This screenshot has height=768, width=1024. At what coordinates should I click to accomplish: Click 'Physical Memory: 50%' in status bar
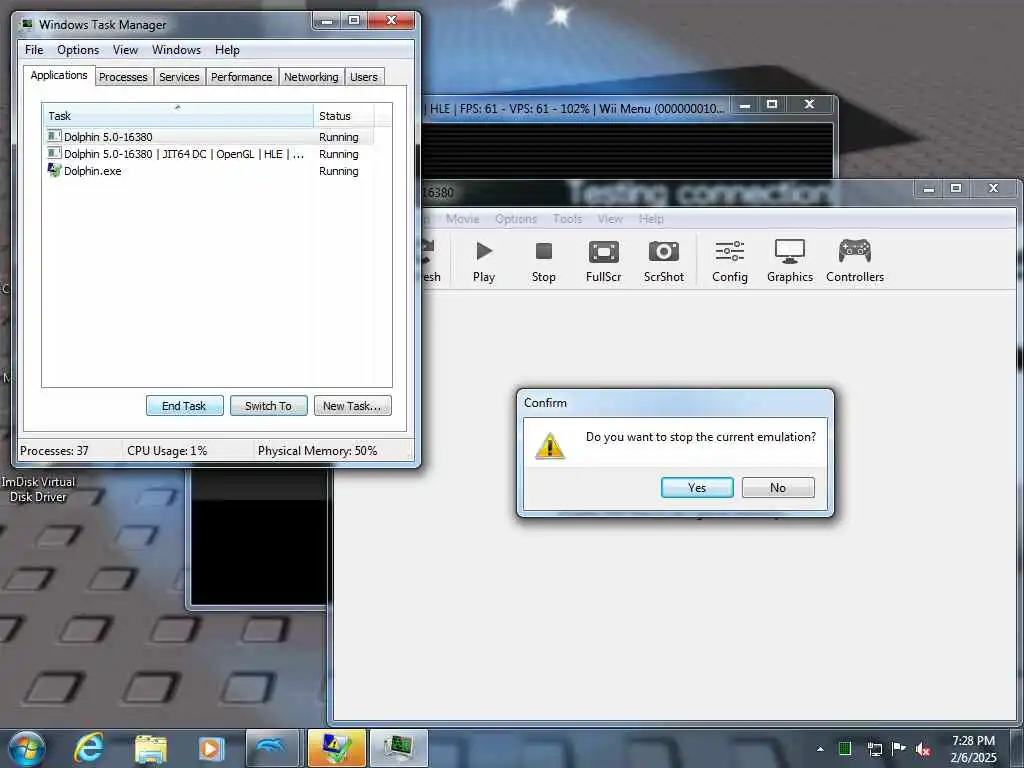(x=317, y=451)
